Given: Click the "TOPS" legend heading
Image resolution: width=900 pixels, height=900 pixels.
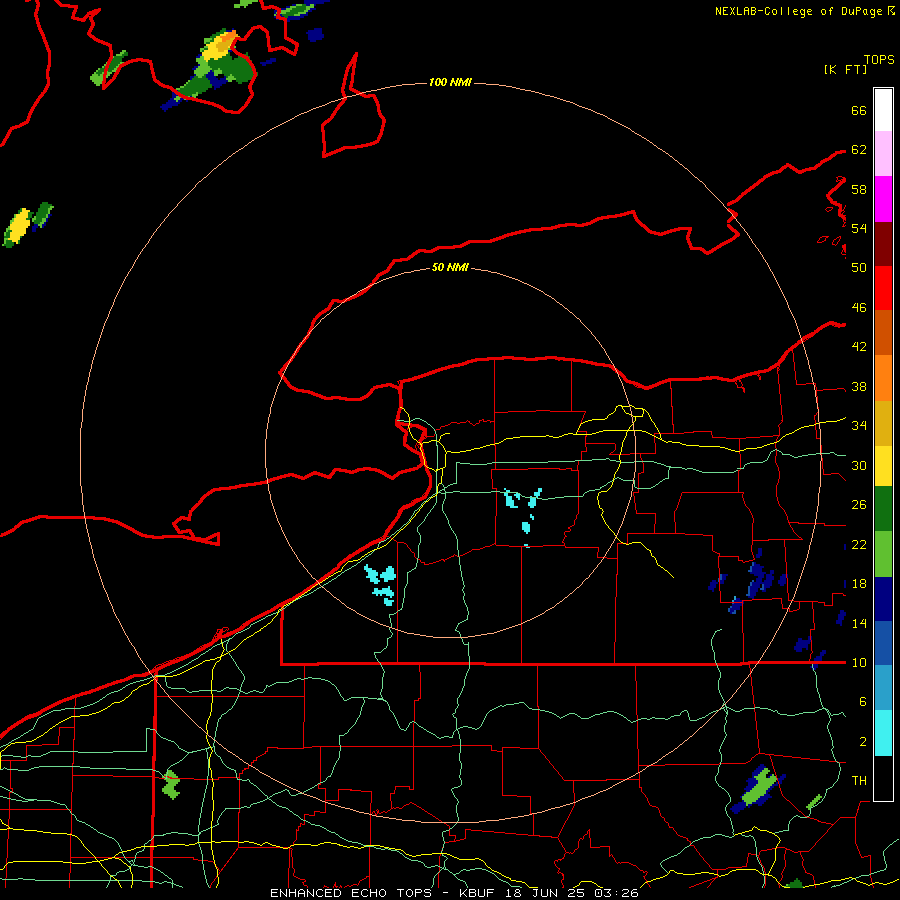Looking at the screenshot, I should [879, 59].
